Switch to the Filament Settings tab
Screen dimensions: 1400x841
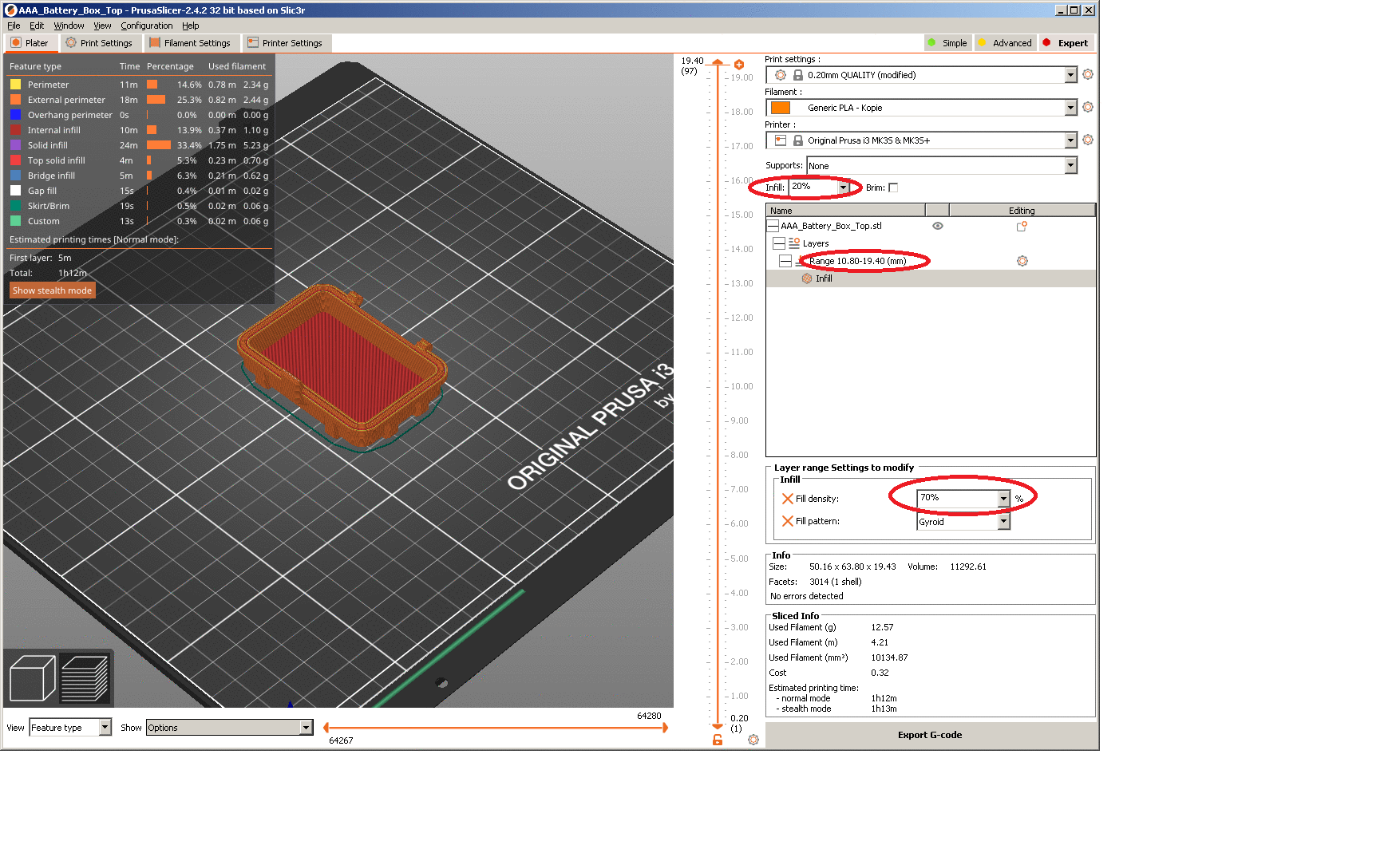[x=190, y=43]
